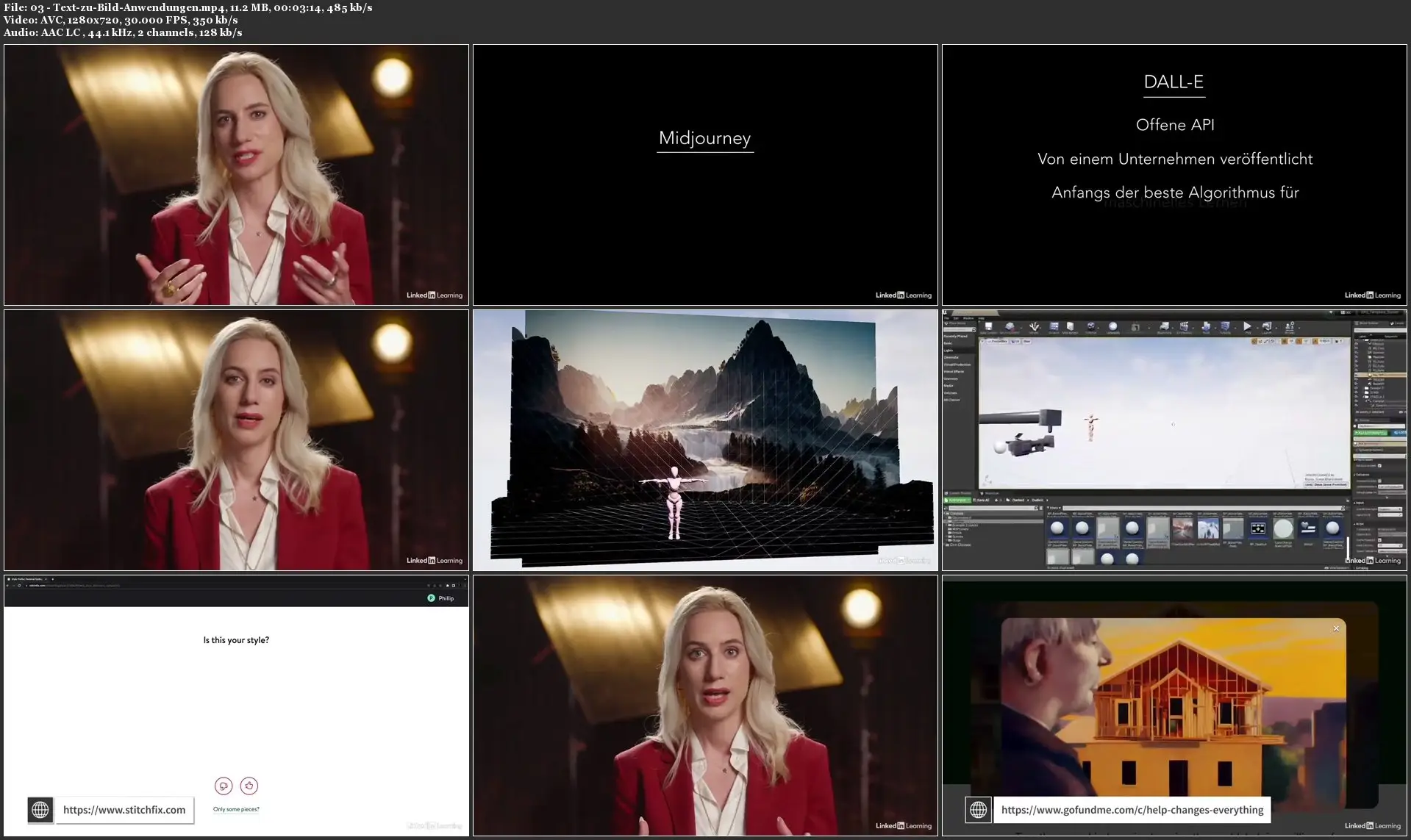Click the content browser history back arrow
This screenshot has height=840, width=1411.
click(996, 500)
